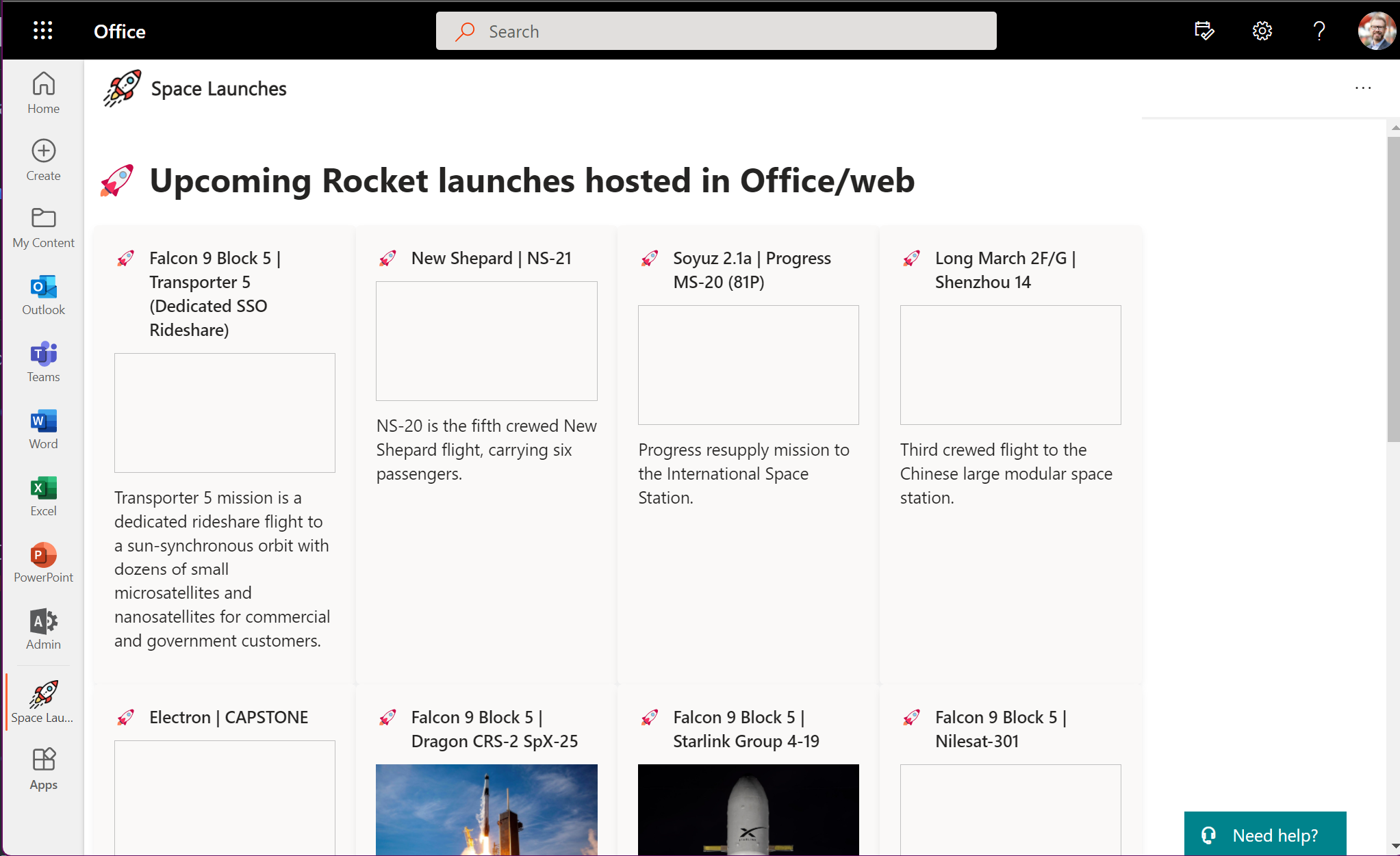
Task: Click the Create plus icon
Action: tap(43, 151)
